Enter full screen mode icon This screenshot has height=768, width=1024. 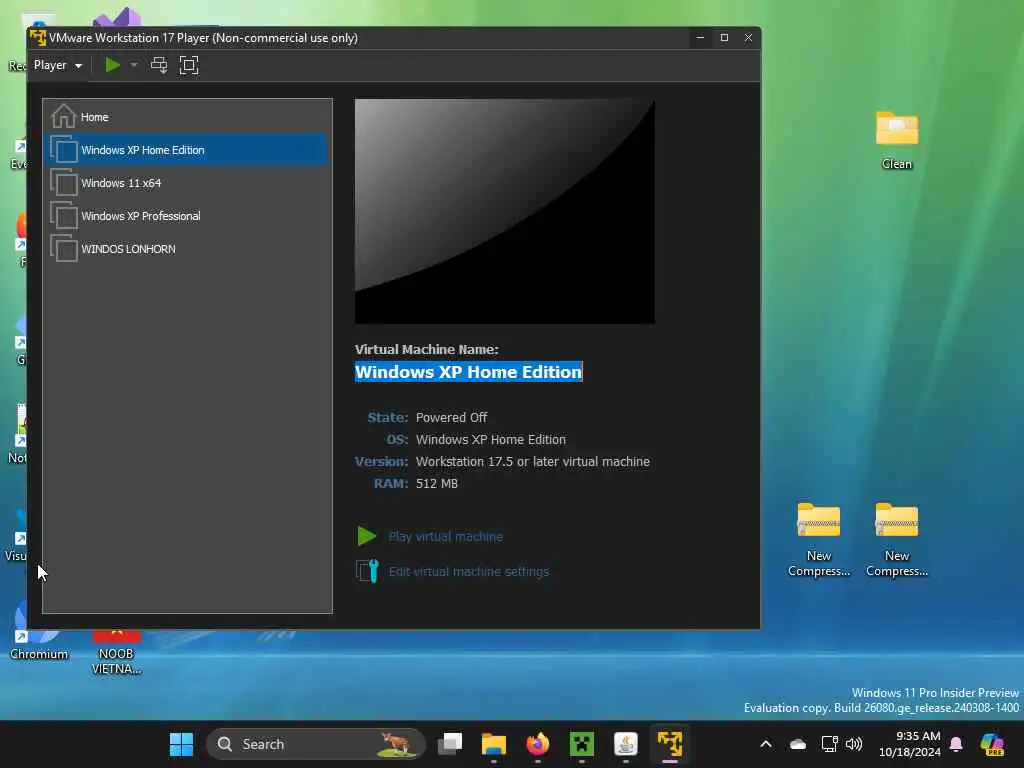189,65
